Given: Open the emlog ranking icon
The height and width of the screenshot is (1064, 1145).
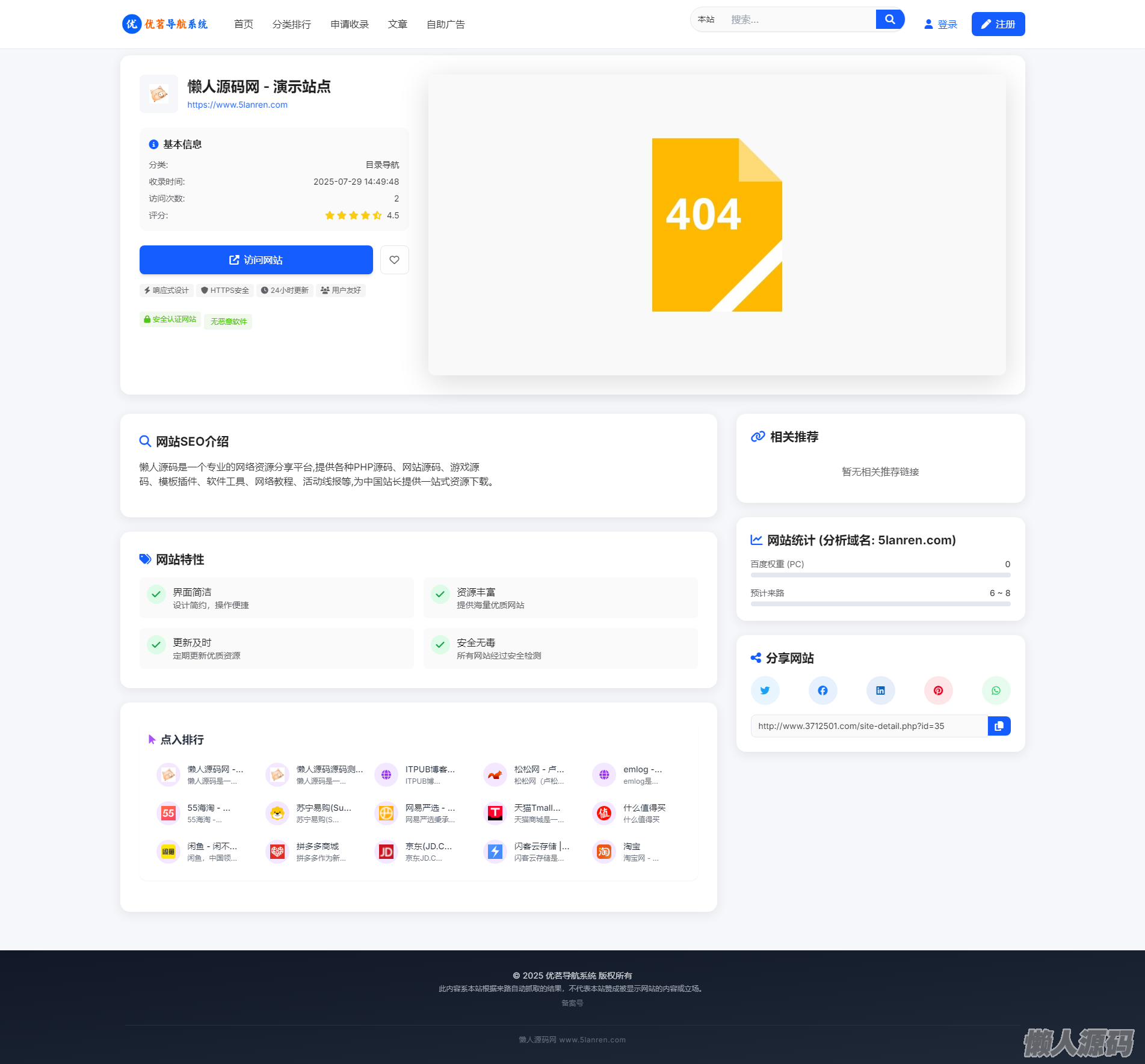Looking at the screenshot, I should point(604,775).
